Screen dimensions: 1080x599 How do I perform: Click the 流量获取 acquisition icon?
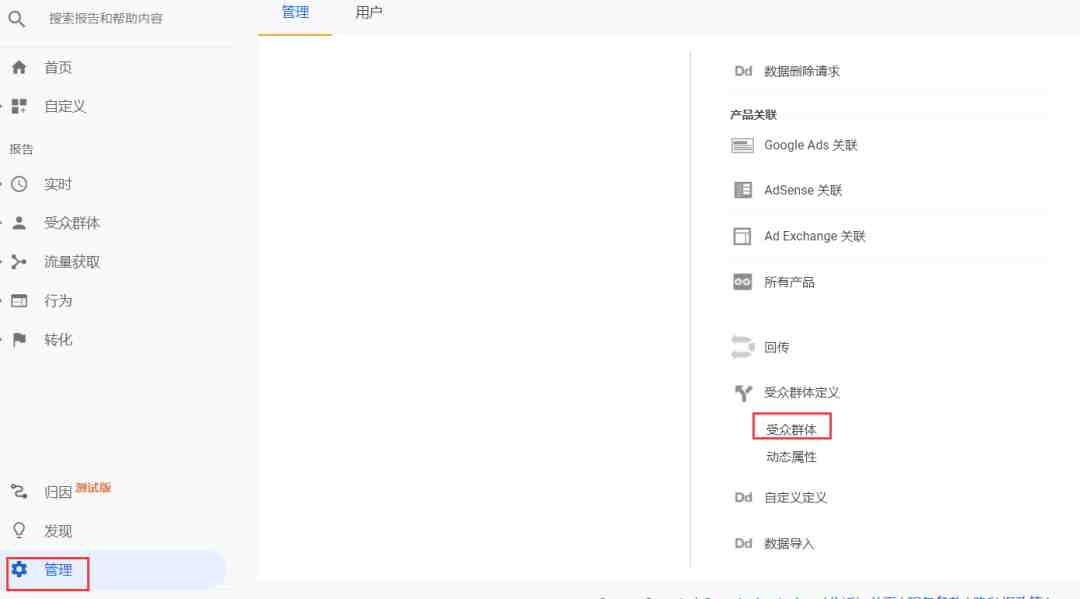19,262
